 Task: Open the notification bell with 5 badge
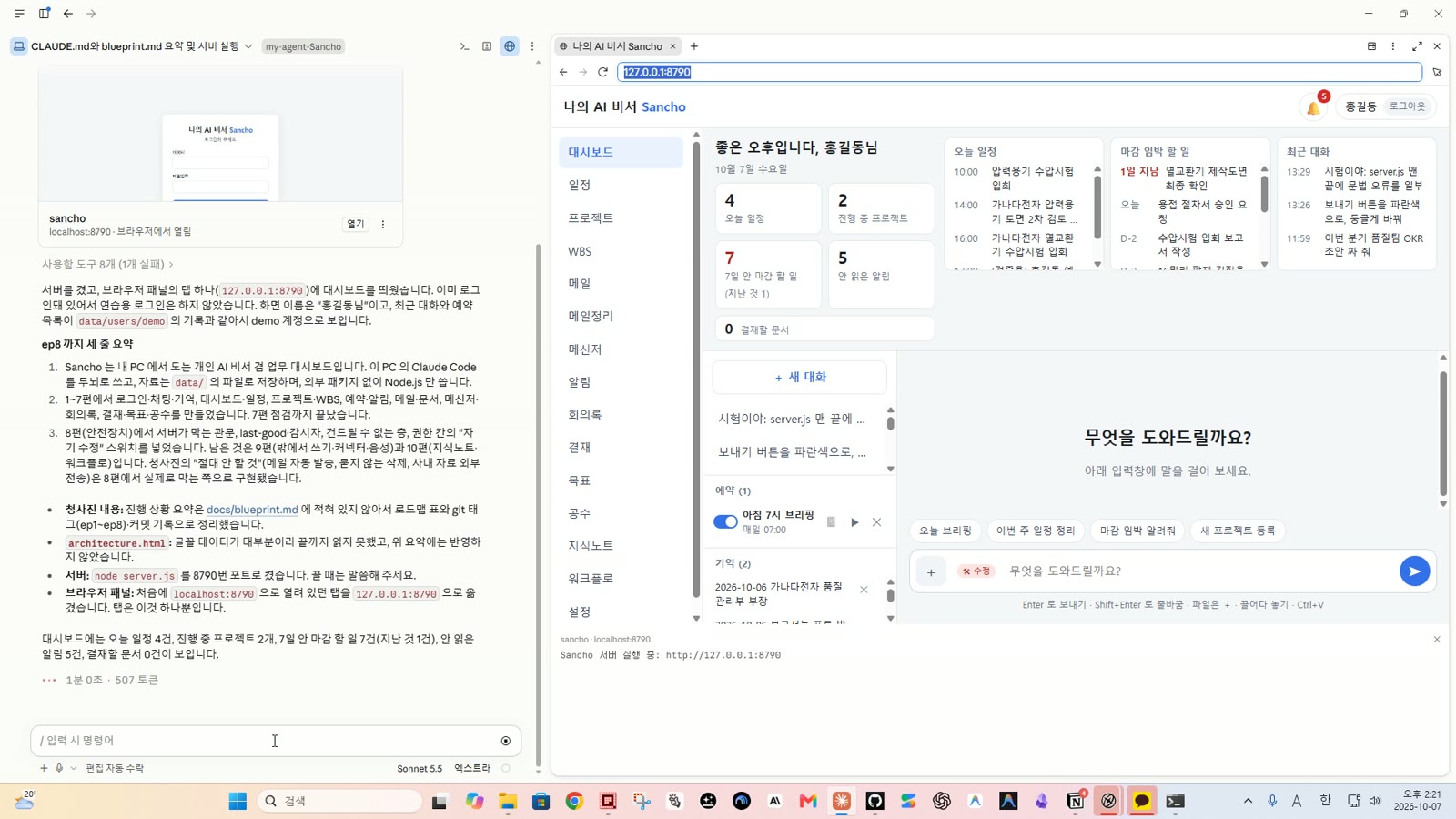click(x=1314, y=107)
